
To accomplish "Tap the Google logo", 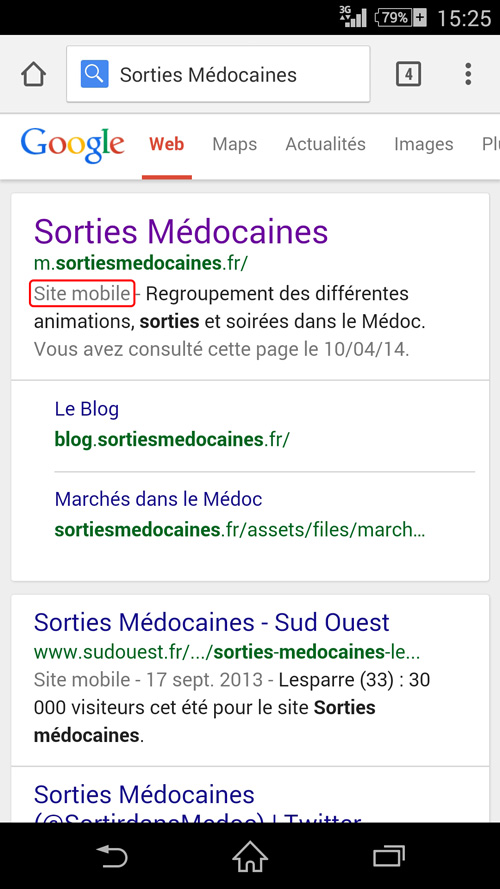I will coord(73,145).
